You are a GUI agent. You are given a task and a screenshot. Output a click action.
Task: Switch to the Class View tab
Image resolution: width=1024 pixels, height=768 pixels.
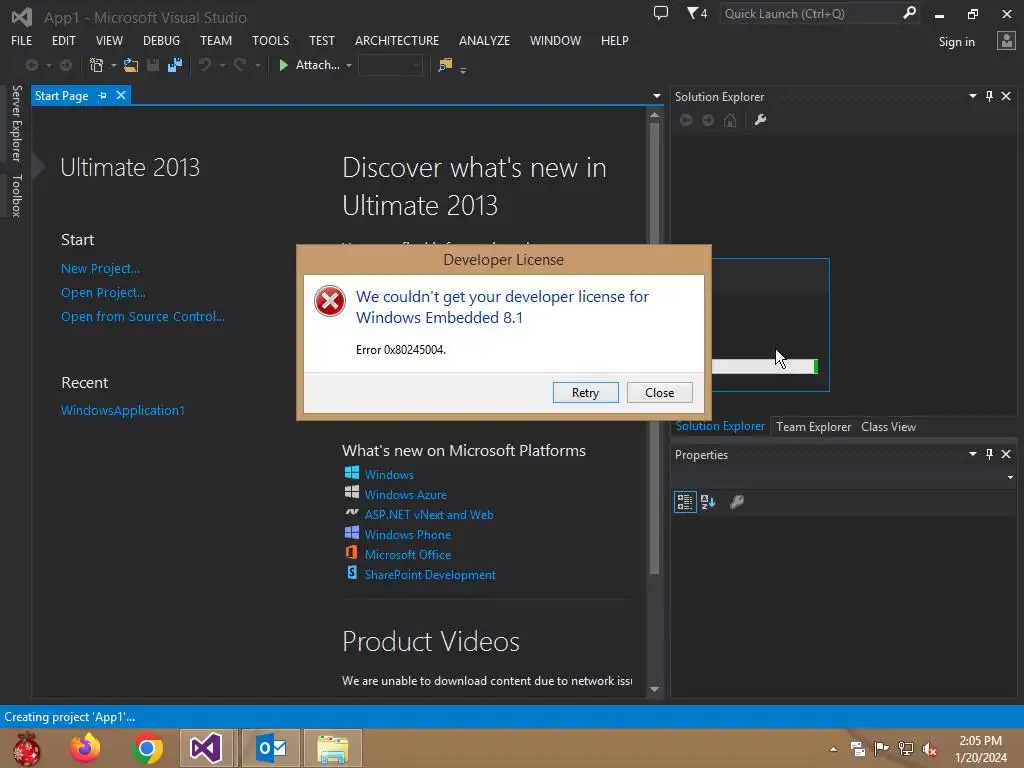[888, 426]
